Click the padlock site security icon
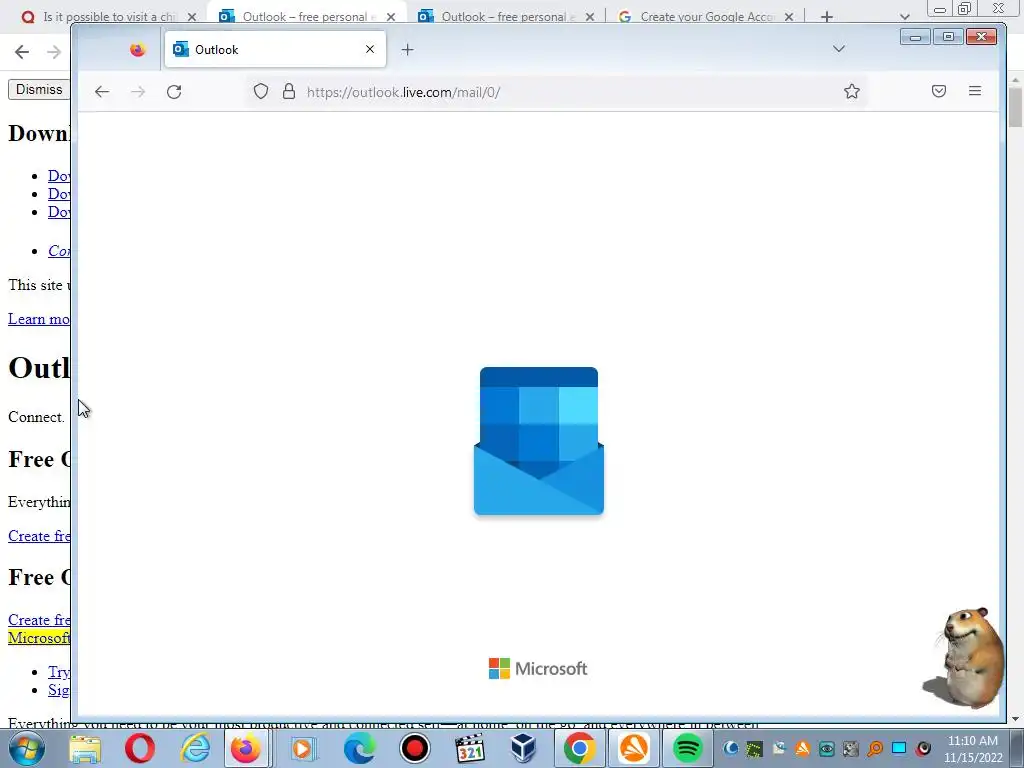The height and width of the screenshot is (768, 1024). pyautogui.click(x=289, y=91)
